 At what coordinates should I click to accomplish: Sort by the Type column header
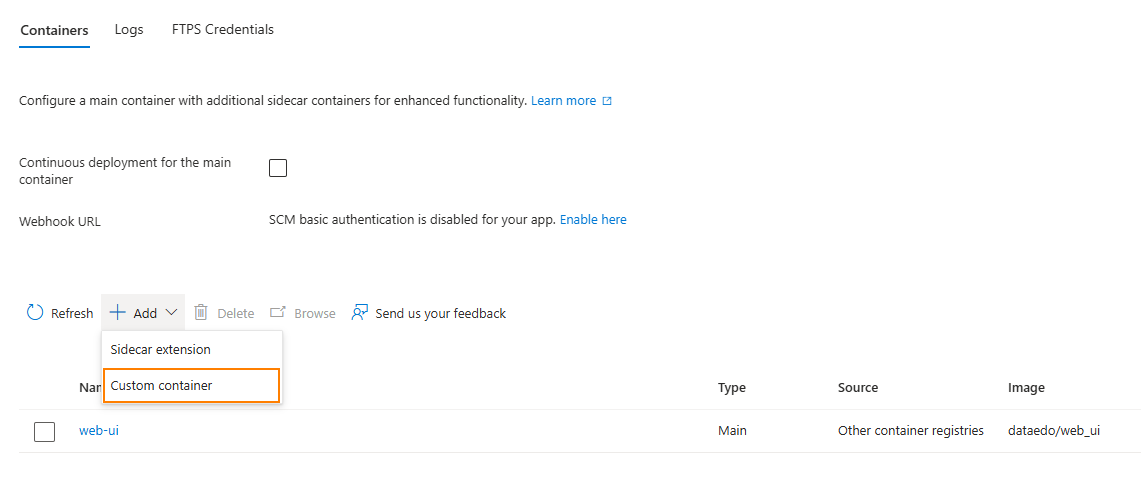pyautogui.click(x=732, y=388)
